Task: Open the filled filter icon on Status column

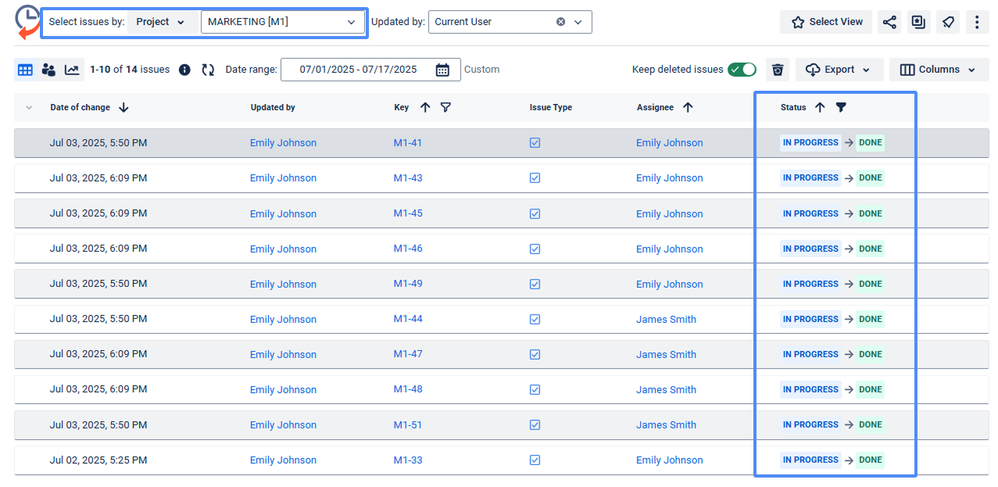Action: [x=841, y=108]
